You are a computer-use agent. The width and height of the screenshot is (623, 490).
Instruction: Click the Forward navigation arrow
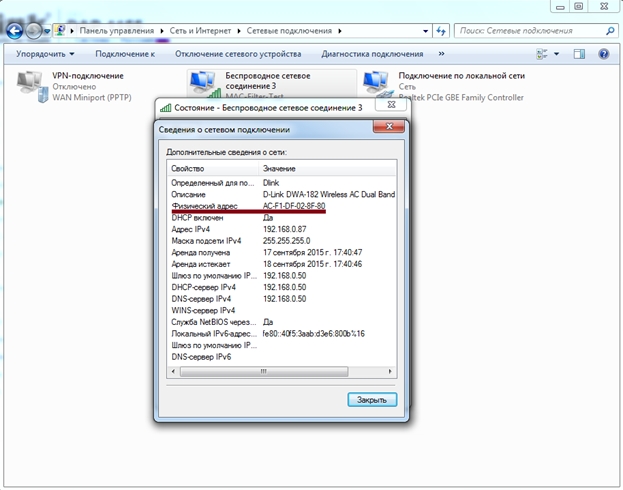coord(35,32)
